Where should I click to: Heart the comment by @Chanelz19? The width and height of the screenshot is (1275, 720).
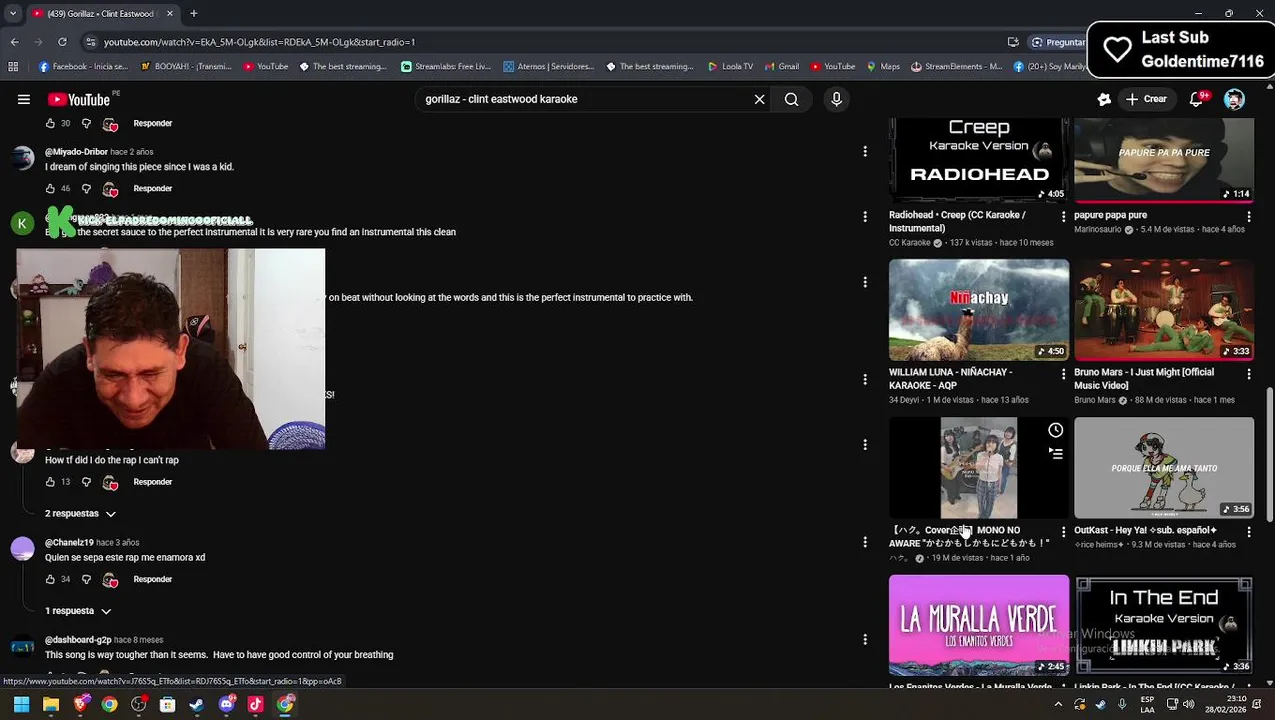(x=110, y=580)
